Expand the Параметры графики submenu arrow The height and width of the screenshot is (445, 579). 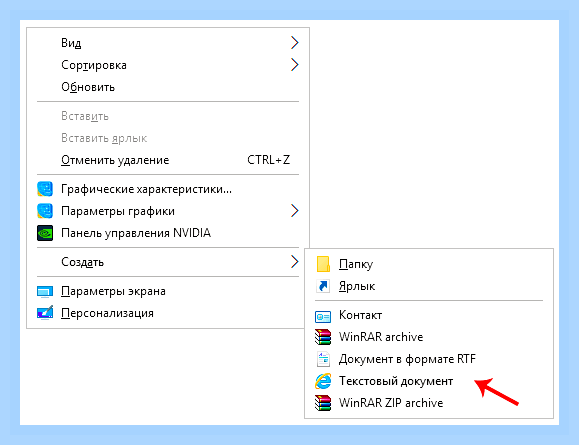click(x=294, y=211)
